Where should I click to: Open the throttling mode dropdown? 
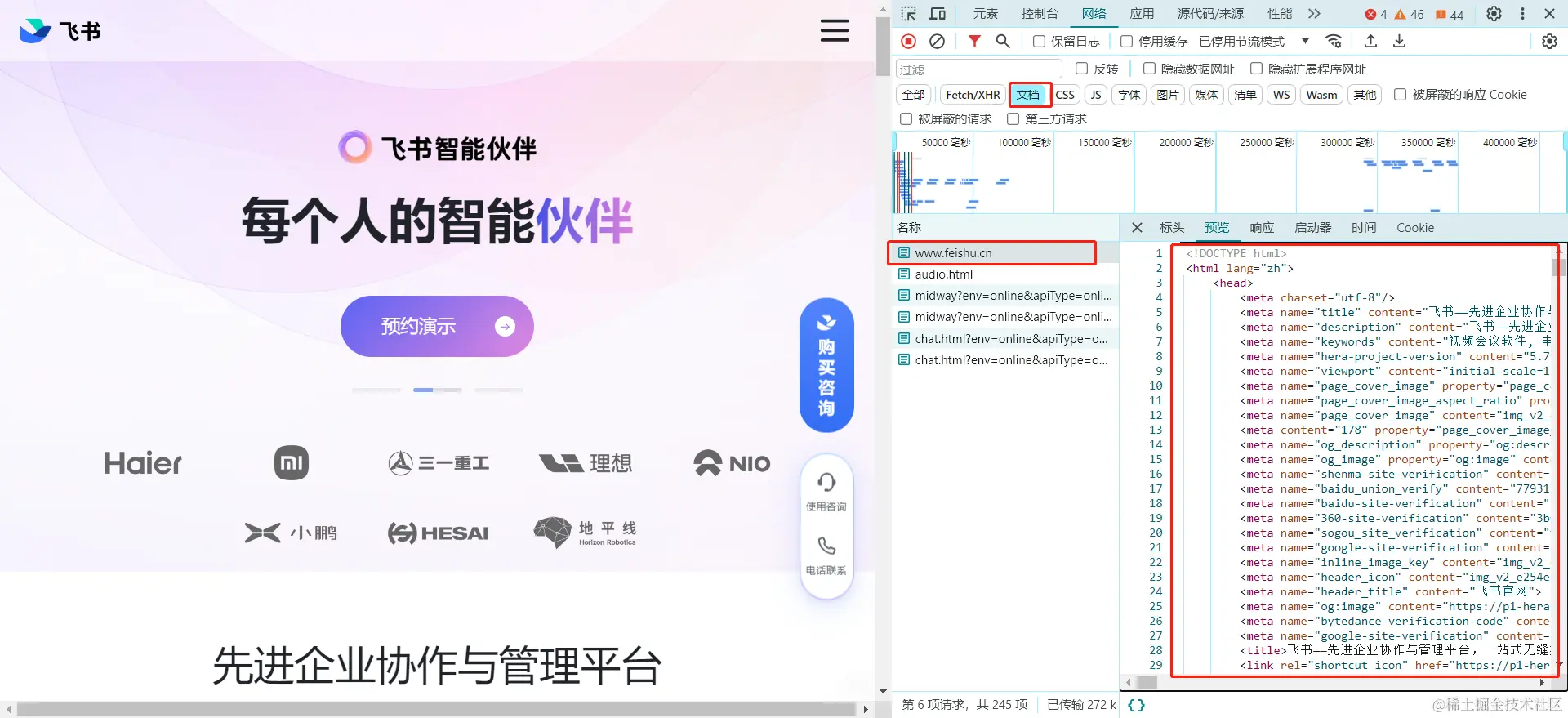click(1254, 41)
